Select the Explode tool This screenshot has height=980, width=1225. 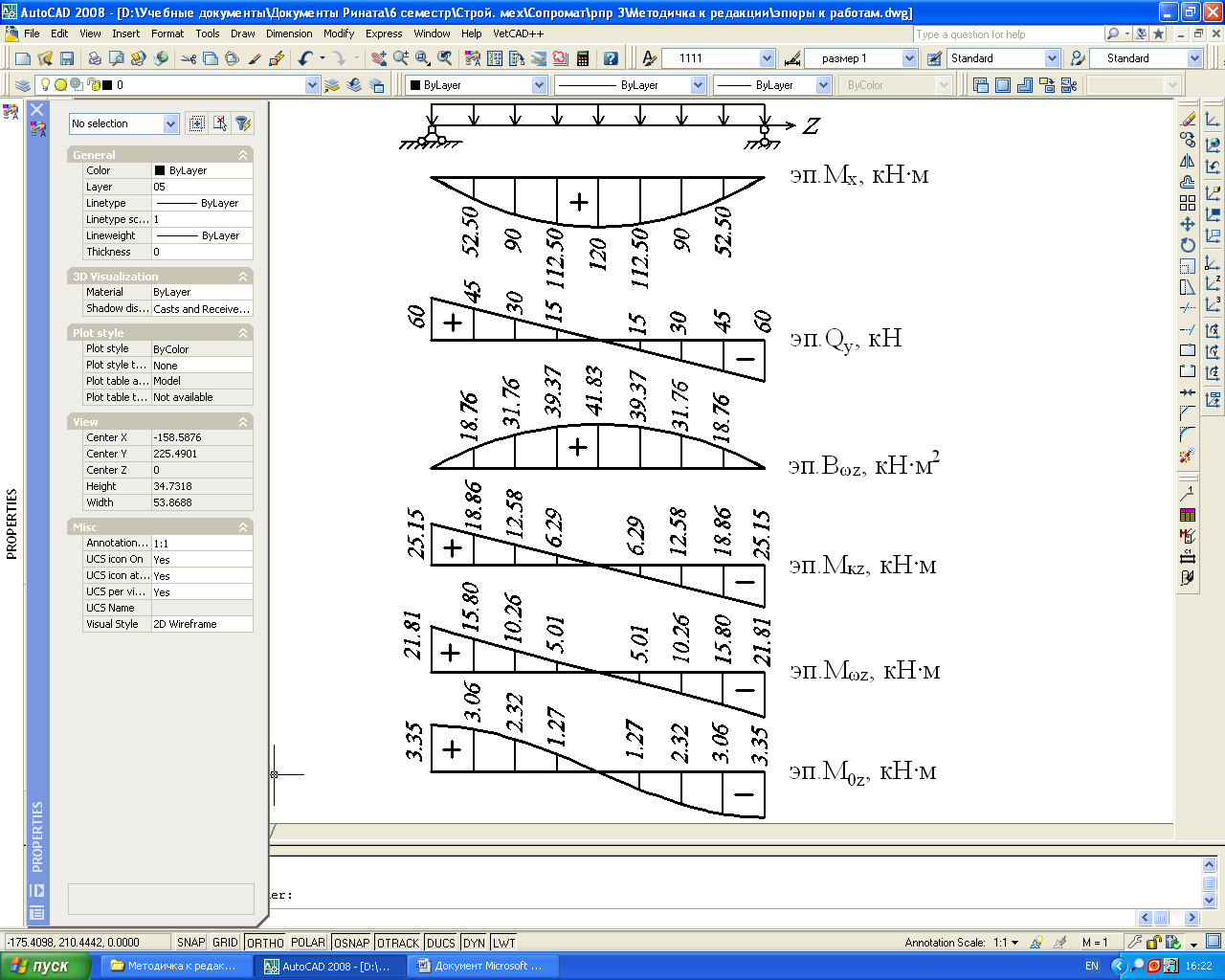(1188, 456)
